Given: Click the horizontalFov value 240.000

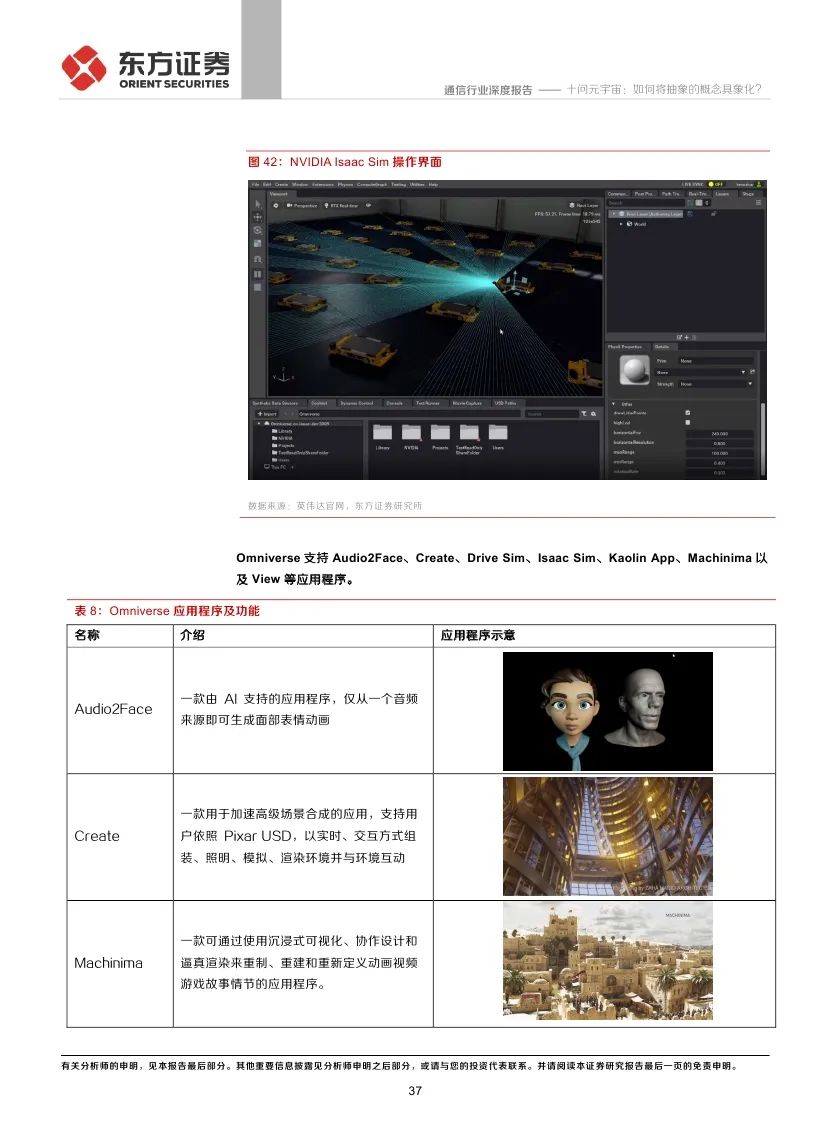Looking at the screenshot, I should click(x=719, y=434).
